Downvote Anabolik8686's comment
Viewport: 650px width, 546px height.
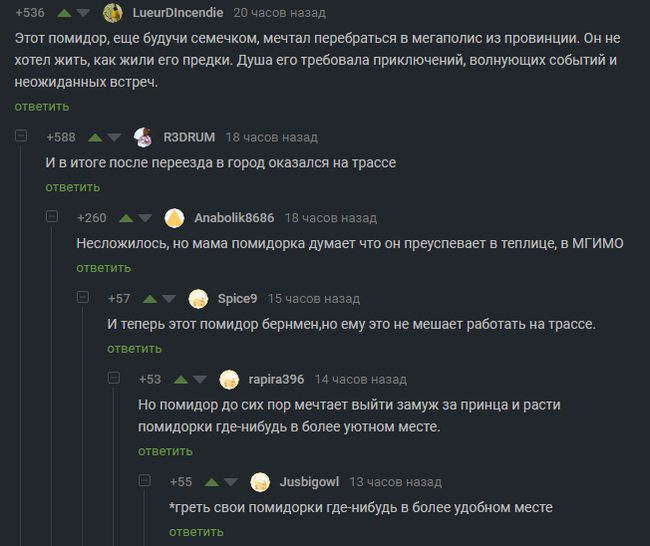[145, 218]
